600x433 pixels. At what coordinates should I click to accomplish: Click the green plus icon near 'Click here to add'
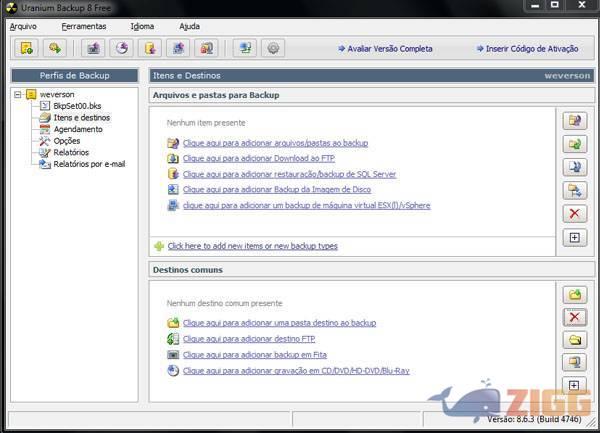pos(158,246)
